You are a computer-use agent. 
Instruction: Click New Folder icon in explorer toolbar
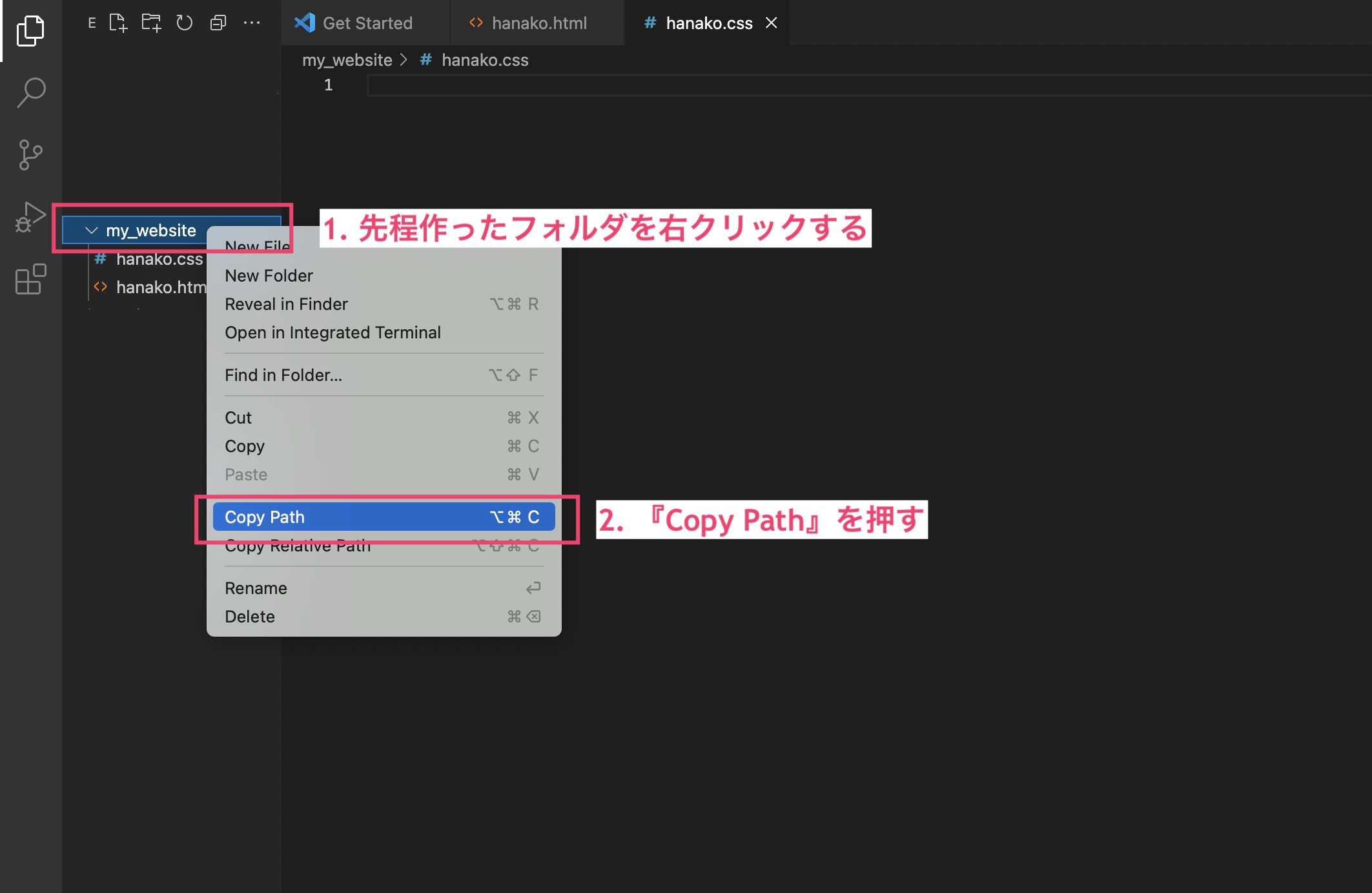tap(152, 23)
